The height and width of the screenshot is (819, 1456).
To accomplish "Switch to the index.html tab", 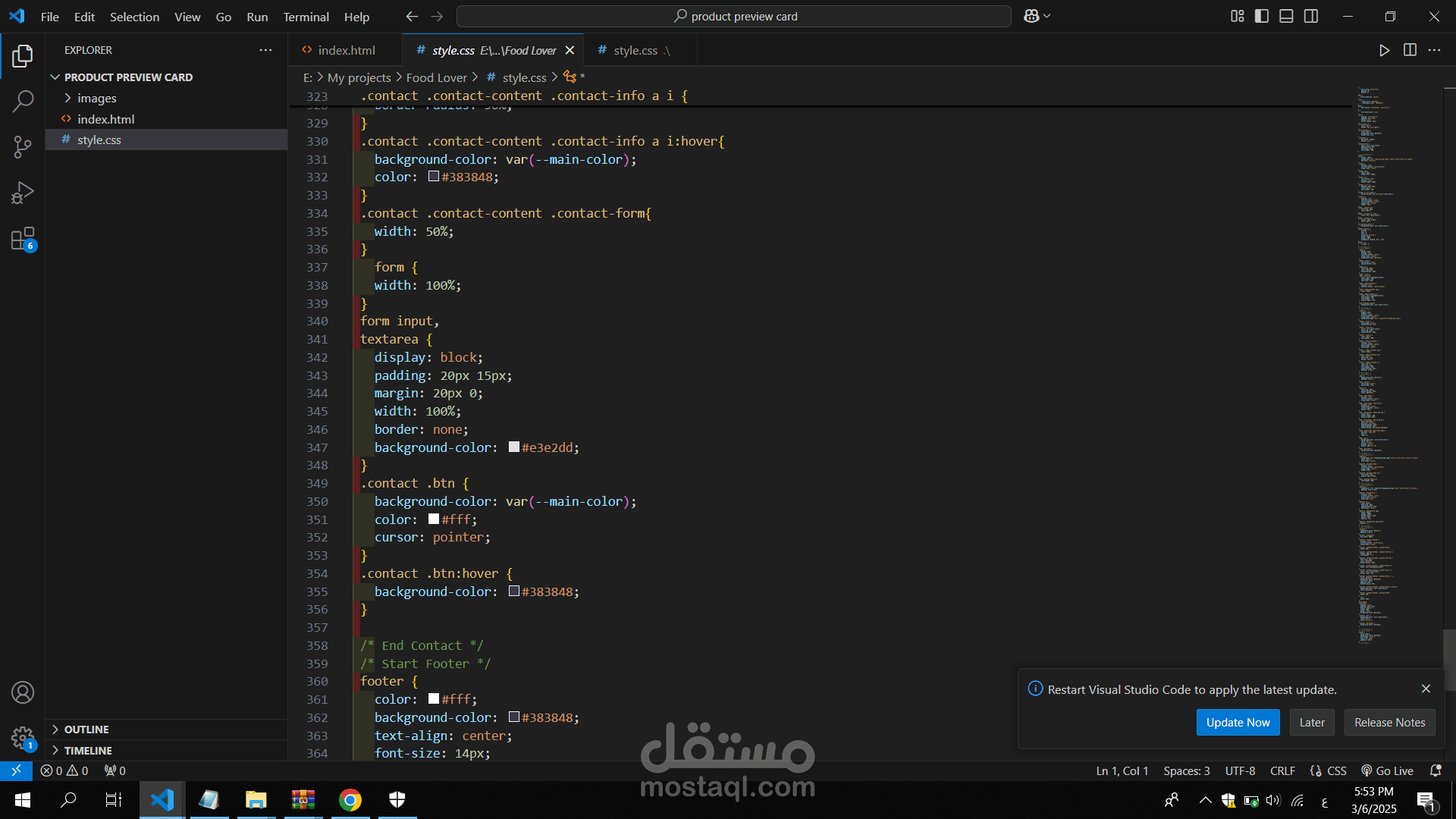I will pos(346,50).
